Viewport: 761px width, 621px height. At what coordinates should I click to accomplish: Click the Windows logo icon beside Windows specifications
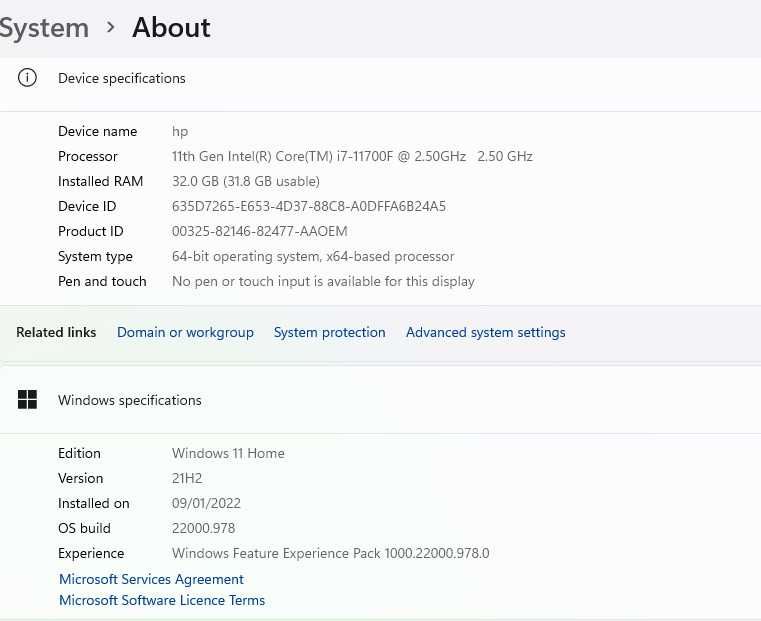(x=27, y=400)
